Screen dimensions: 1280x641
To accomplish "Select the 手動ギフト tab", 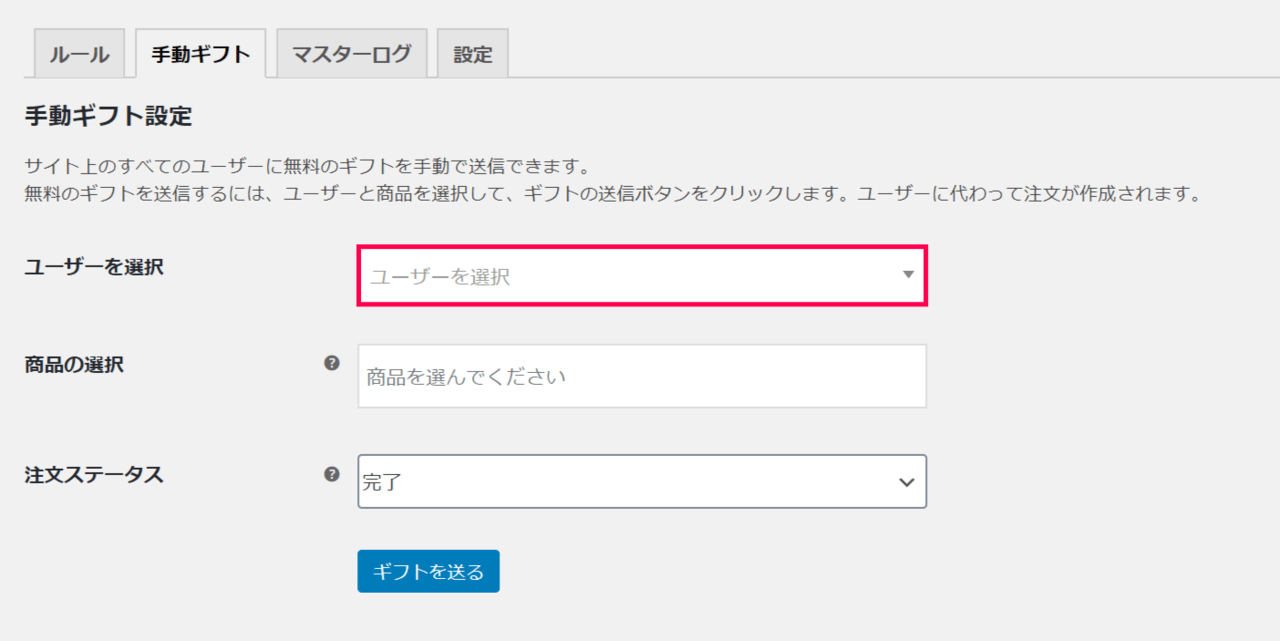I will click(200, 54).
